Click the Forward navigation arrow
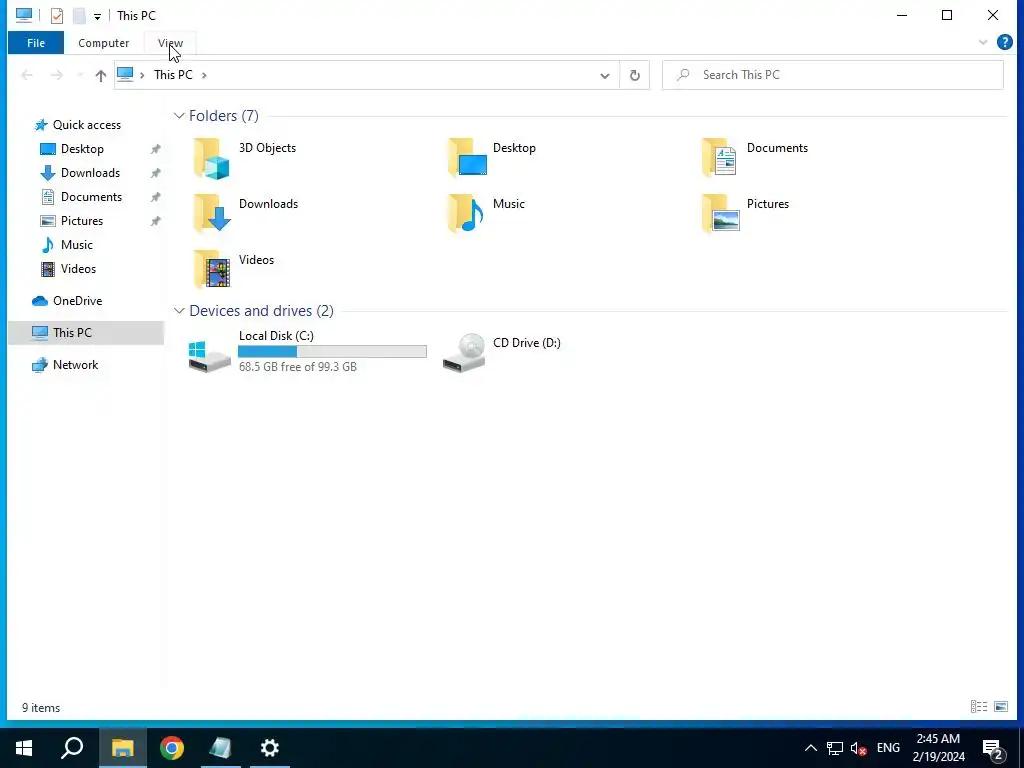Viewport: 1024px width, 768px height. tap(57, 75)
